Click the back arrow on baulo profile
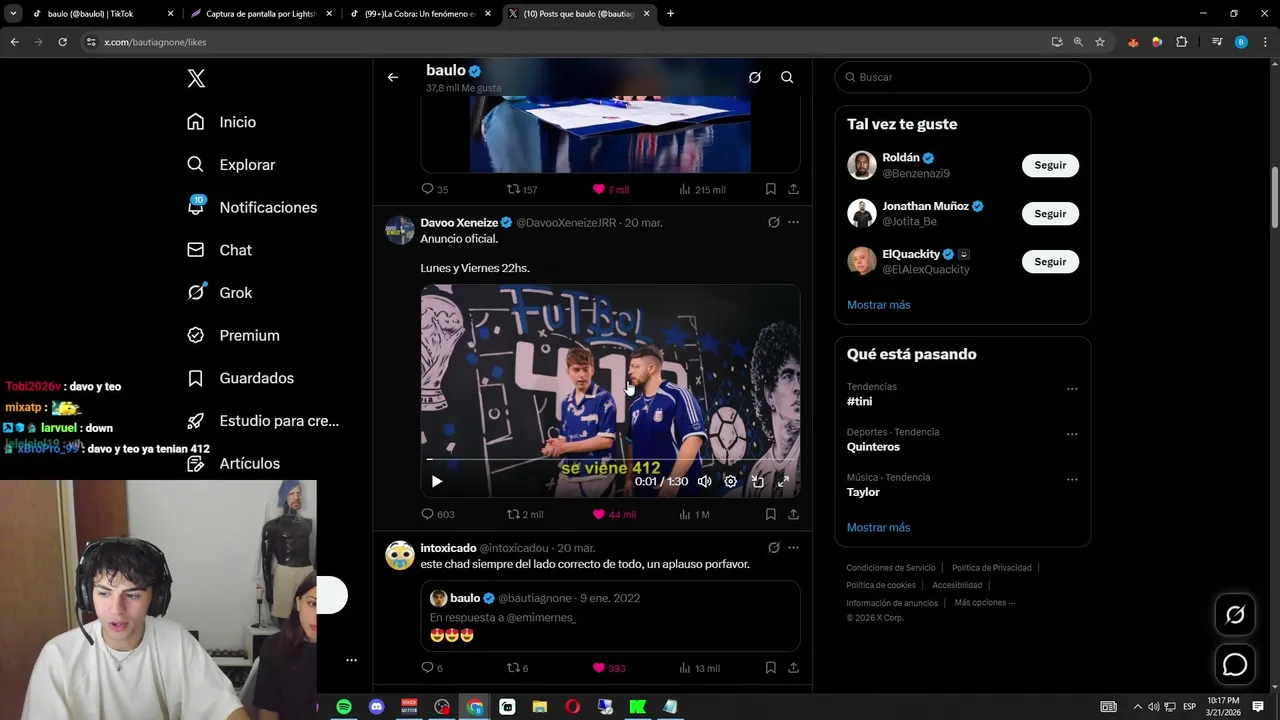The image size is (1280, 720). tap(393, 77)
